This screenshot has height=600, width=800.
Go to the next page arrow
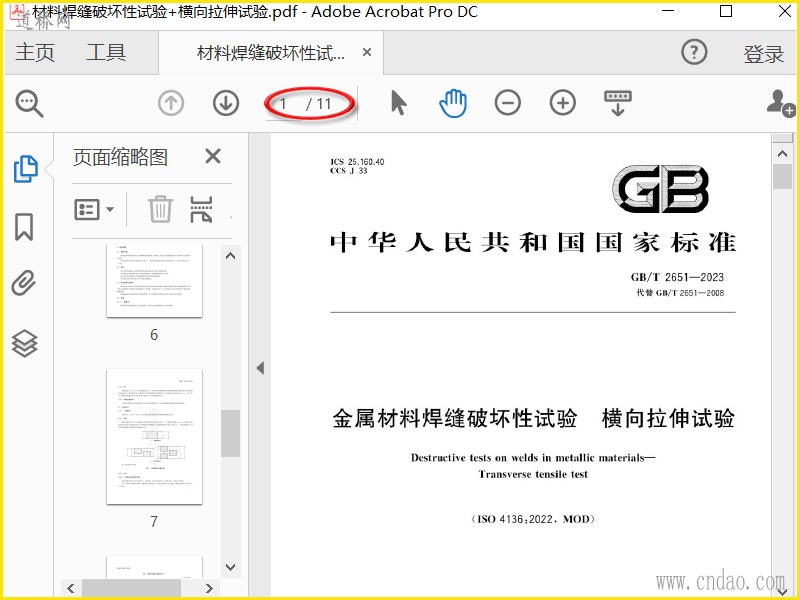point(226,103)
